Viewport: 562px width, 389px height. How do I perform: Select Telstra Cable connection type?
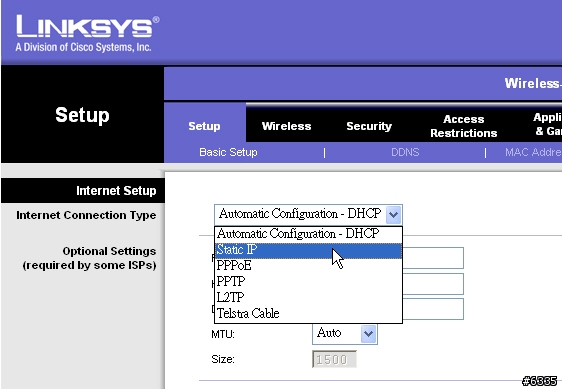click(x=308, y=313)
